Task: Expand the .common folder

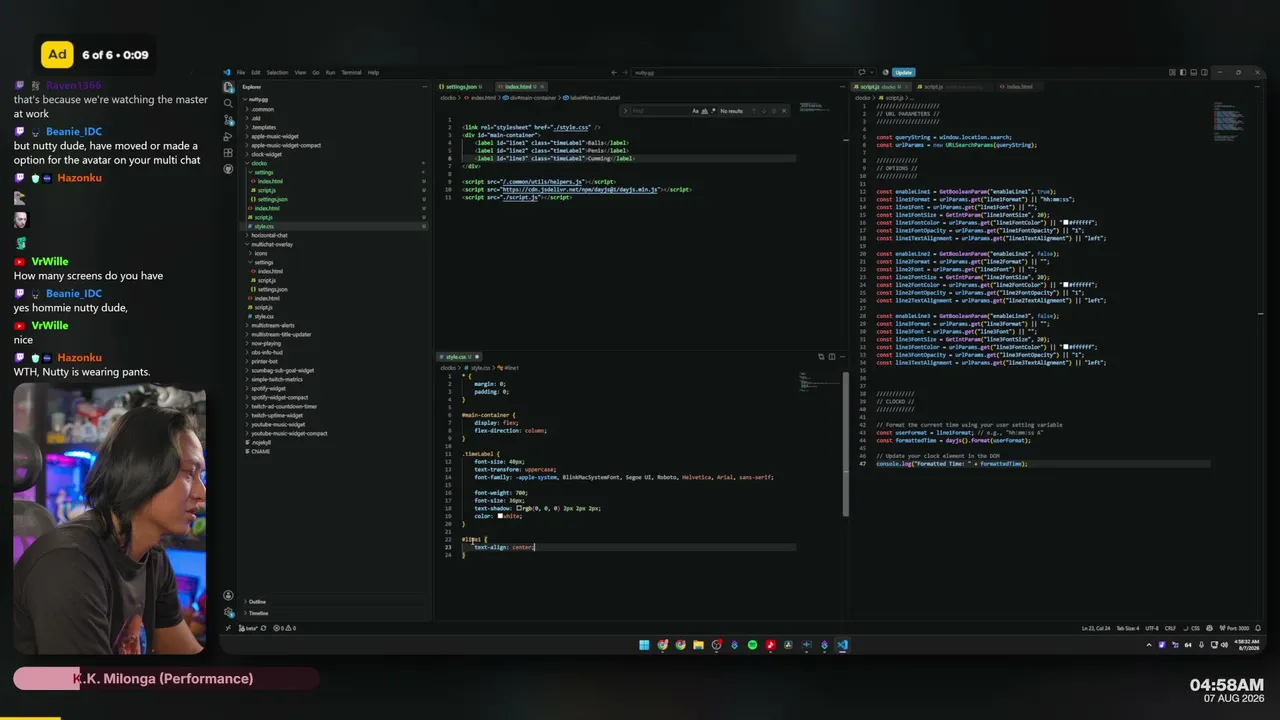Action: (262, 109)
